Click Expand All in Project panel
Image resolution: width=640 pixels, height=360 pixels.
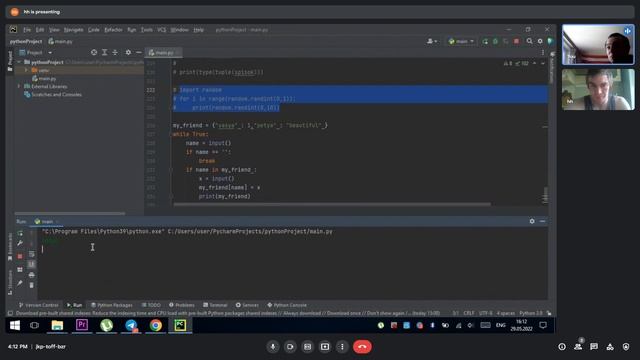point(104,52)
